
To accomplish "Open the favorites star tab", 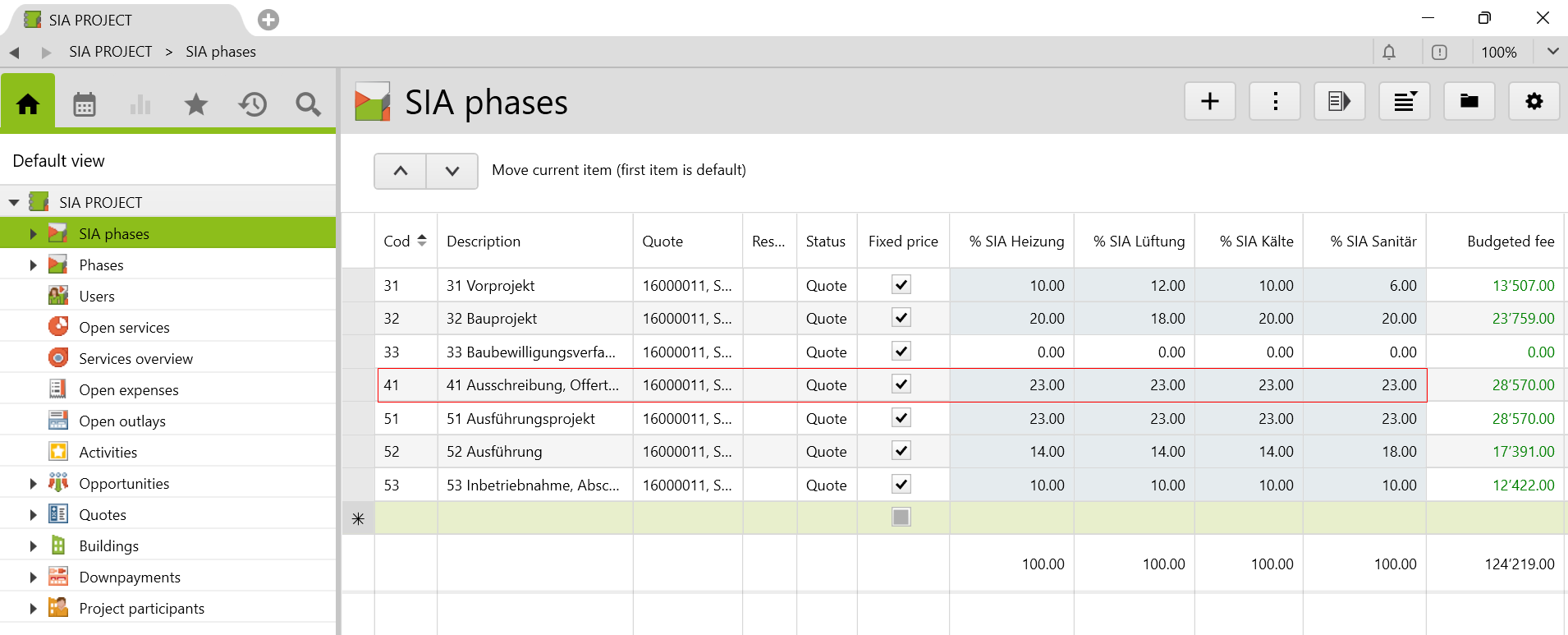I will tap(196, 104).
